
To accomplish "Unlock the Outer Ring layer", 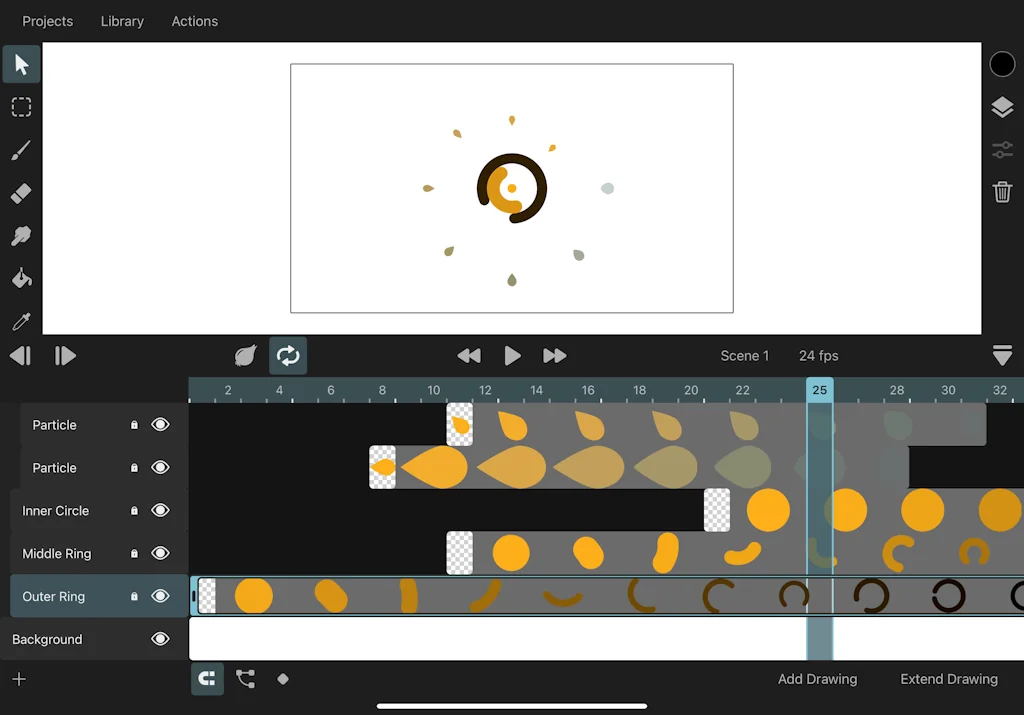I will (134, 597).
